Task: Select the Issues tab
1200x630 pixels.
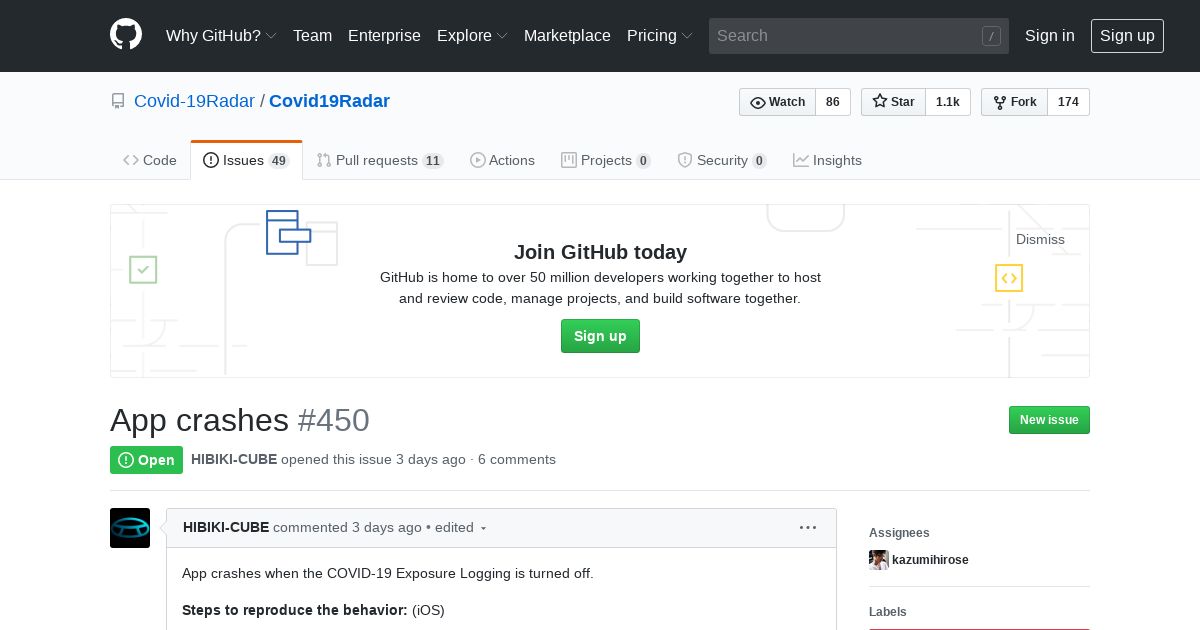Action: [x=246, y=160]
